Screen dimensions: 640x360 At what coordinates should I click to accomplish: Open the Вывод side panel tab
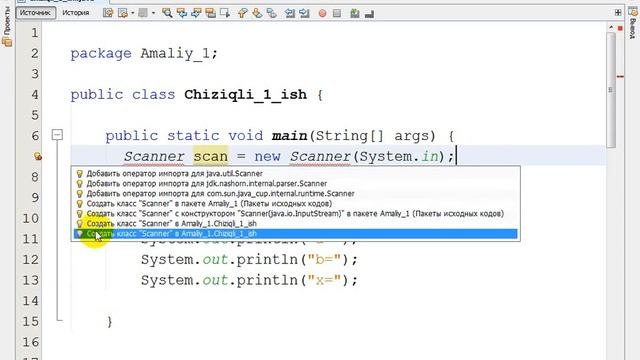pos(633,23)
